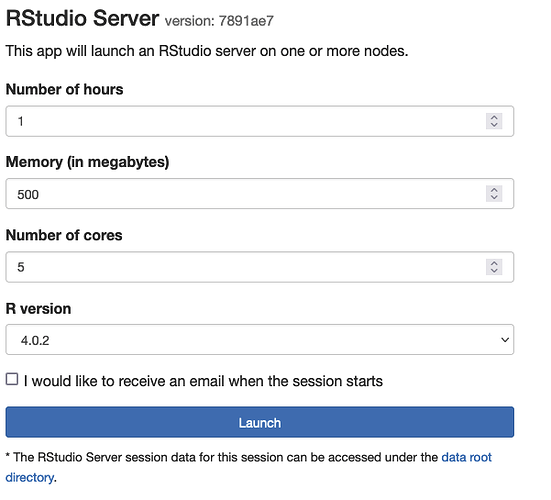Viewport: 551px width, 500px height.
Task: Increment Memory value with up arrow
Action: pyautogui.click(x=494, y=190)
